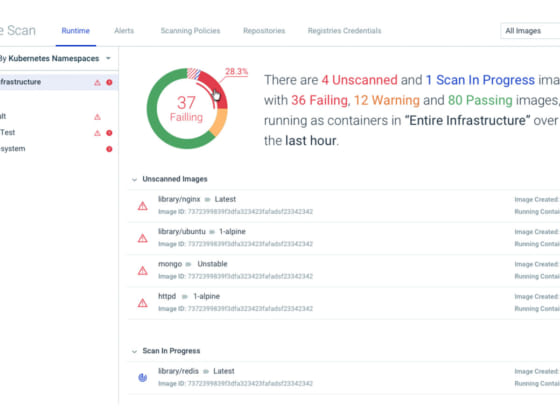Open the Repositories tab
This screenshot has height=420, width=560.
pyautogui.click(x=264, y=31)
